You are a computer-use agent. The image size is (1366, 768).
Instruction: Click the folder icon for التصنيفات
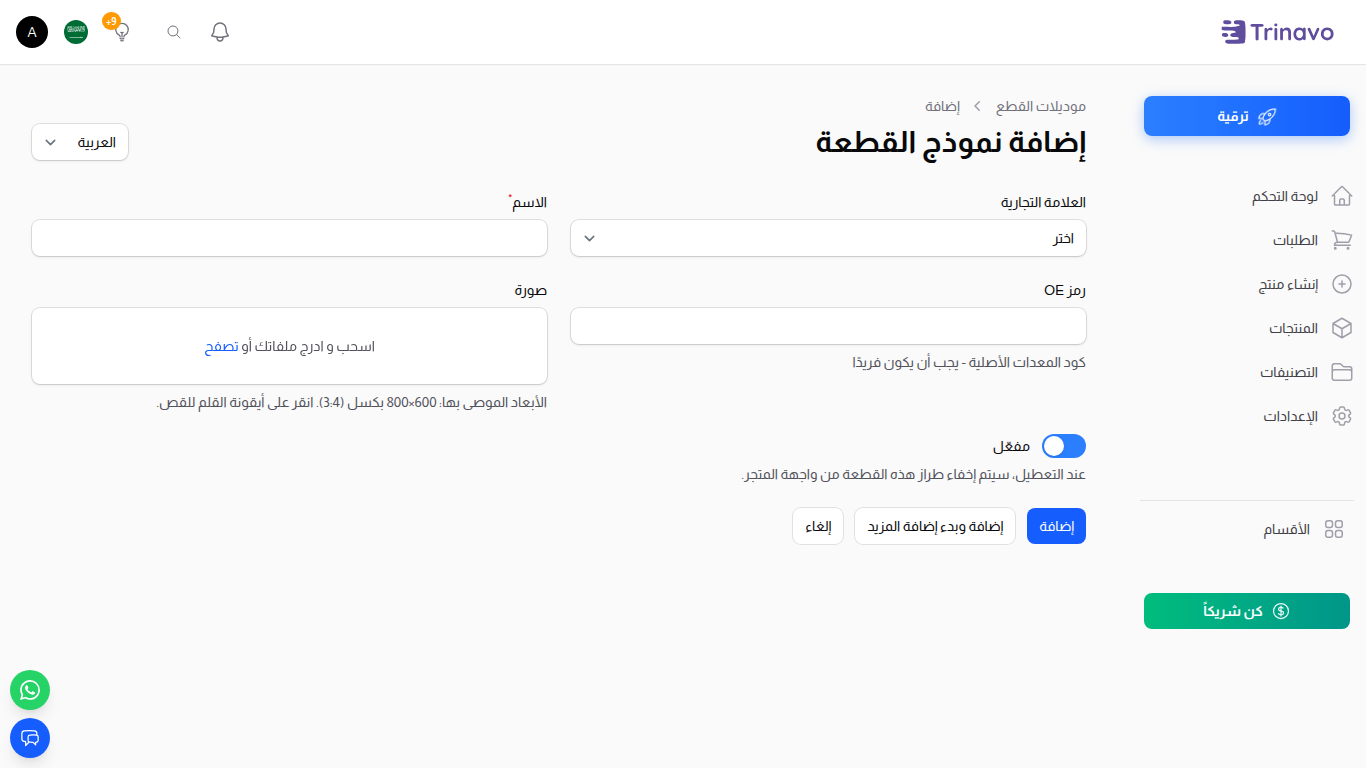tap(1342, 372)
